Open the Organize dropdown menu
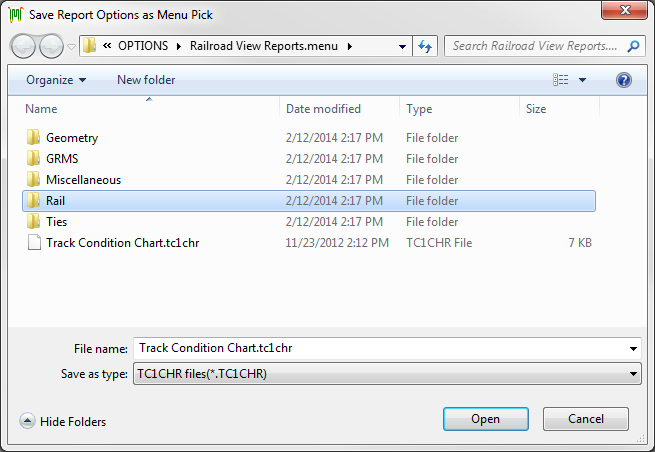Image resolution: width=655 pixels, height=452 pixels. coord(56,80)
